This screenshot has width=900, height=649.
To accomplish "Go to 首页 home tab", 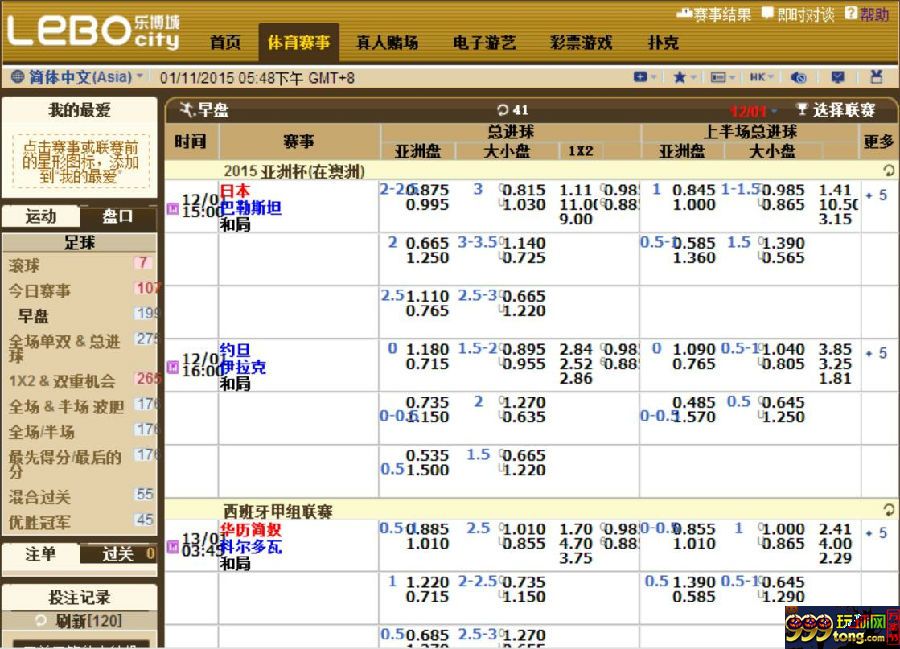I will click(225, 42).
